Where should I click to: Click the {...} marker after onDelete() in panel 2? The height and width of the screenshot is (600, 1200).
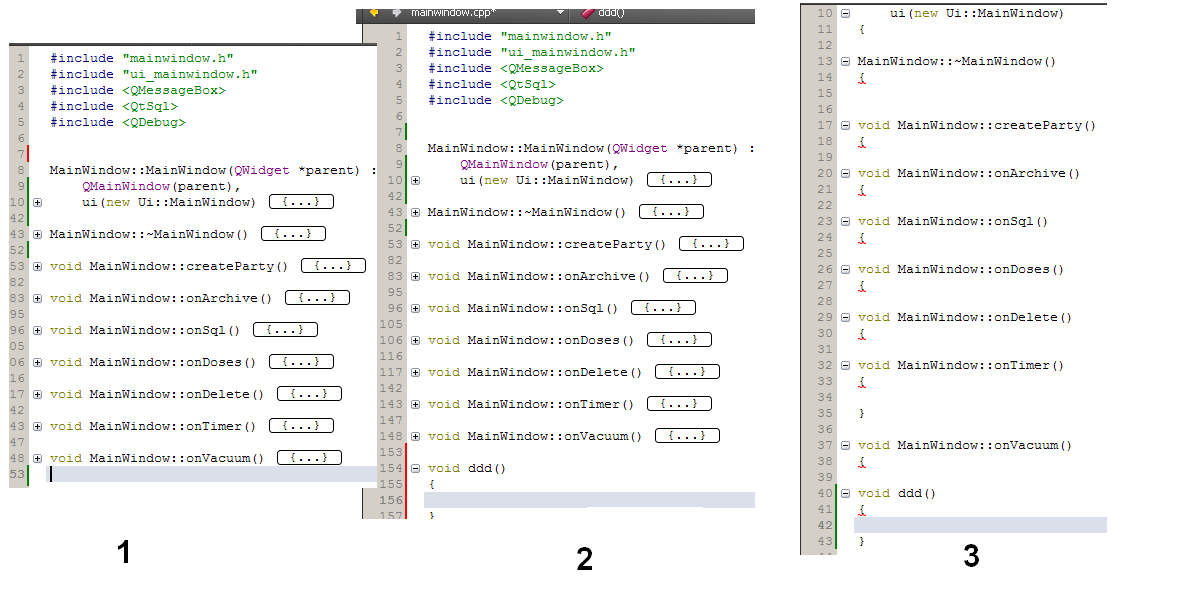(687, 372)
